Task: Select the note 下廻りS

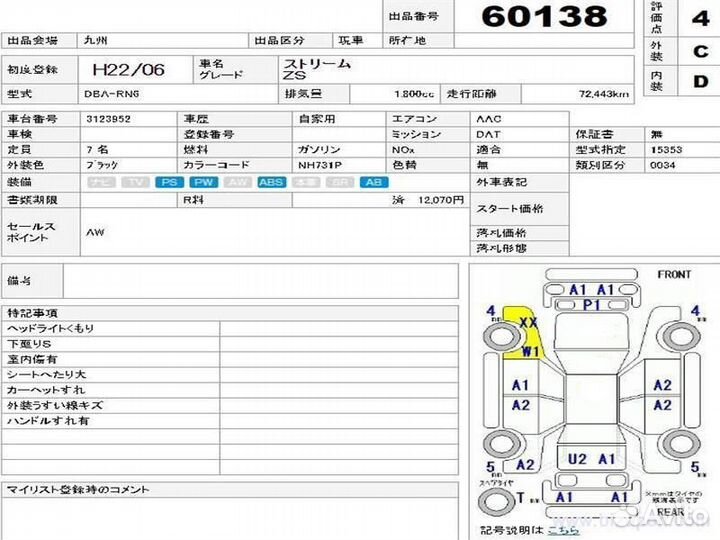Action: (x=29, y=344)
